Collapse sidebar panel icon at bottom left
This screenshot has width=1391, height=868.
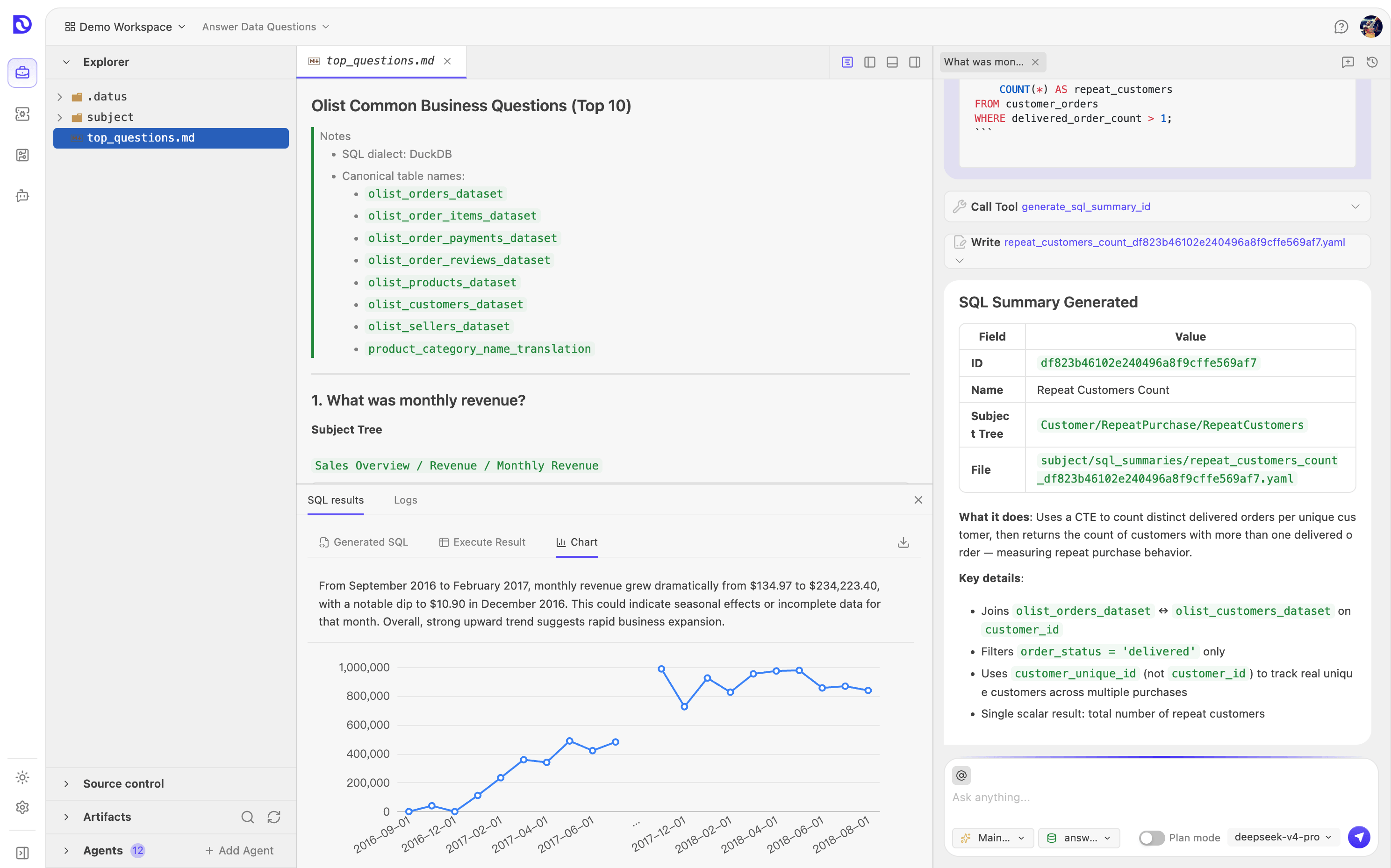click(x=22, y=853)
